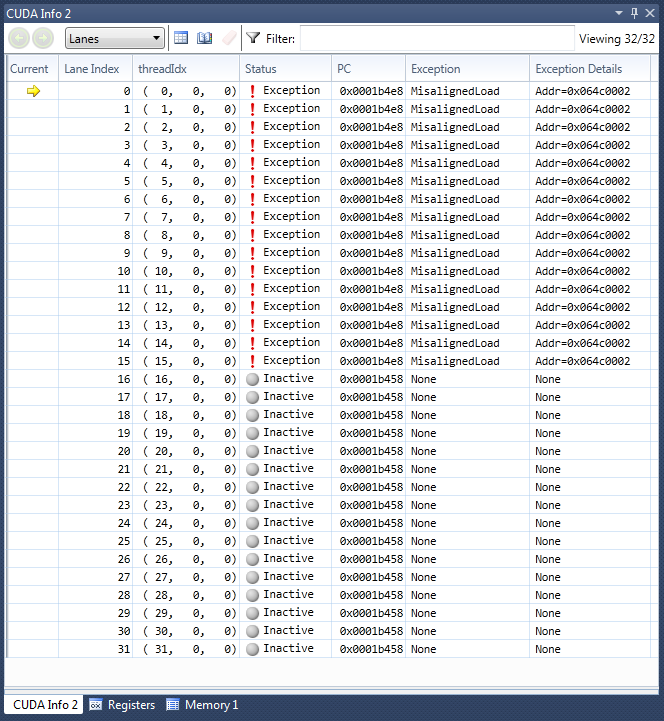The image size is (664, 721).
Task: Select the MisalignedLoad cell in lane 10
Action: click(455, 271)
